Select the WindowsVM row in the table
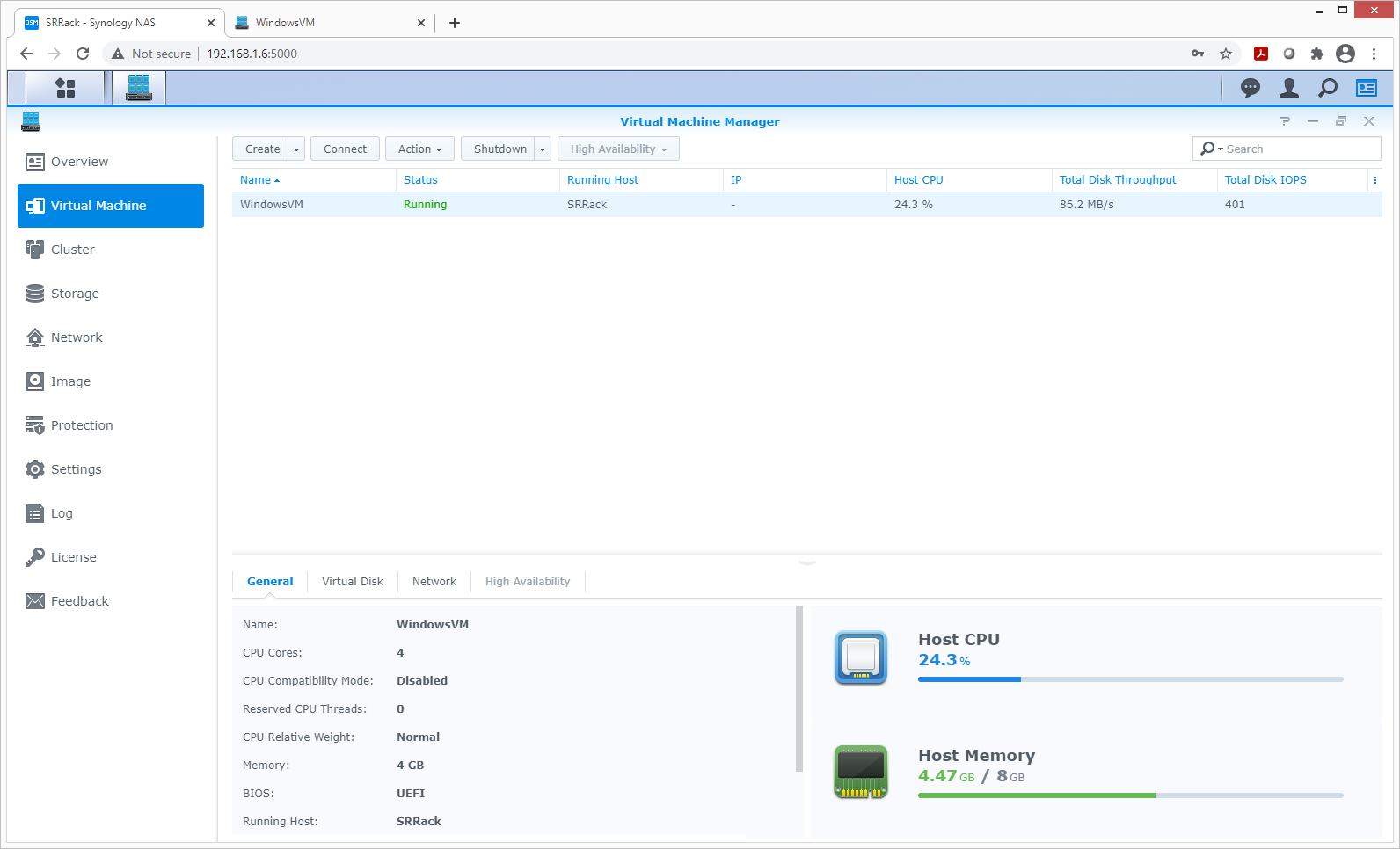The height and width of the screenshot is (849, 1400). click(807, 205)
